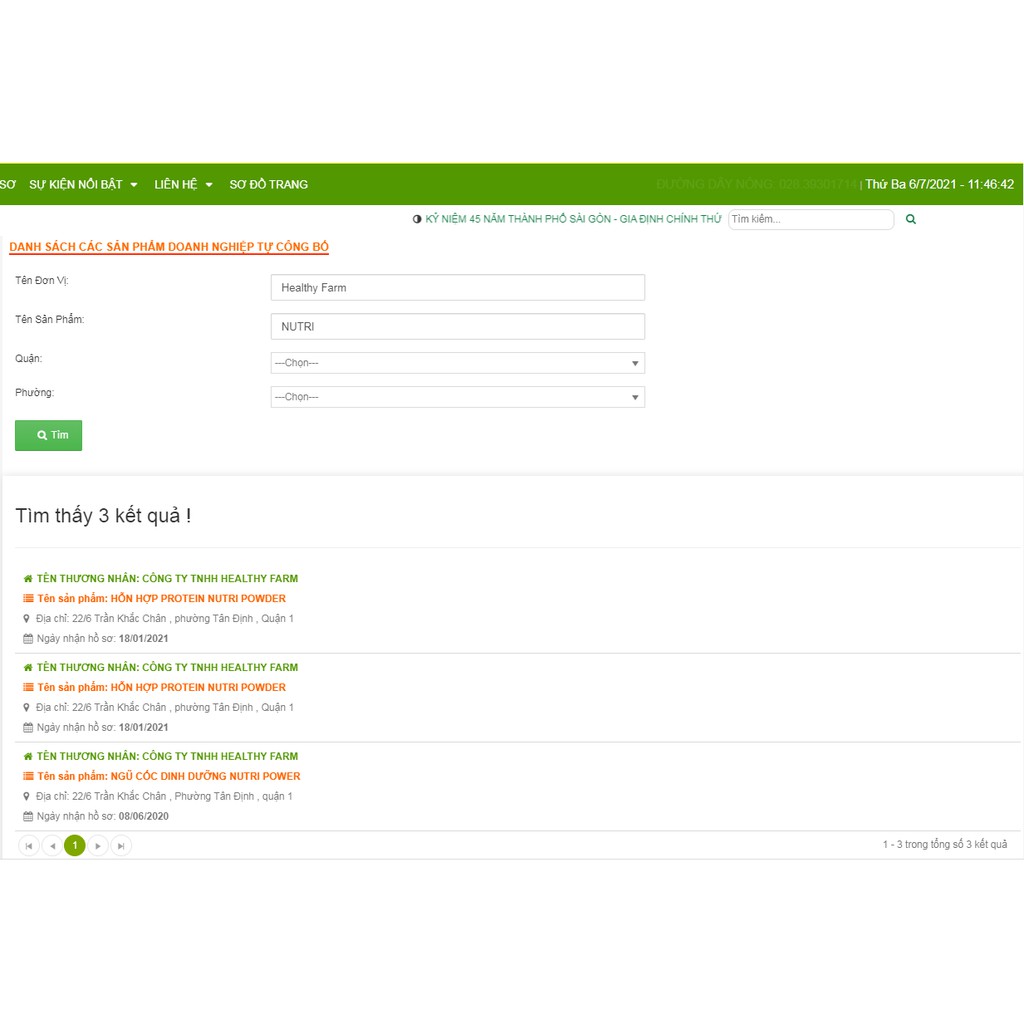Click the magnifier search icon in header

(x=910, y=219)
